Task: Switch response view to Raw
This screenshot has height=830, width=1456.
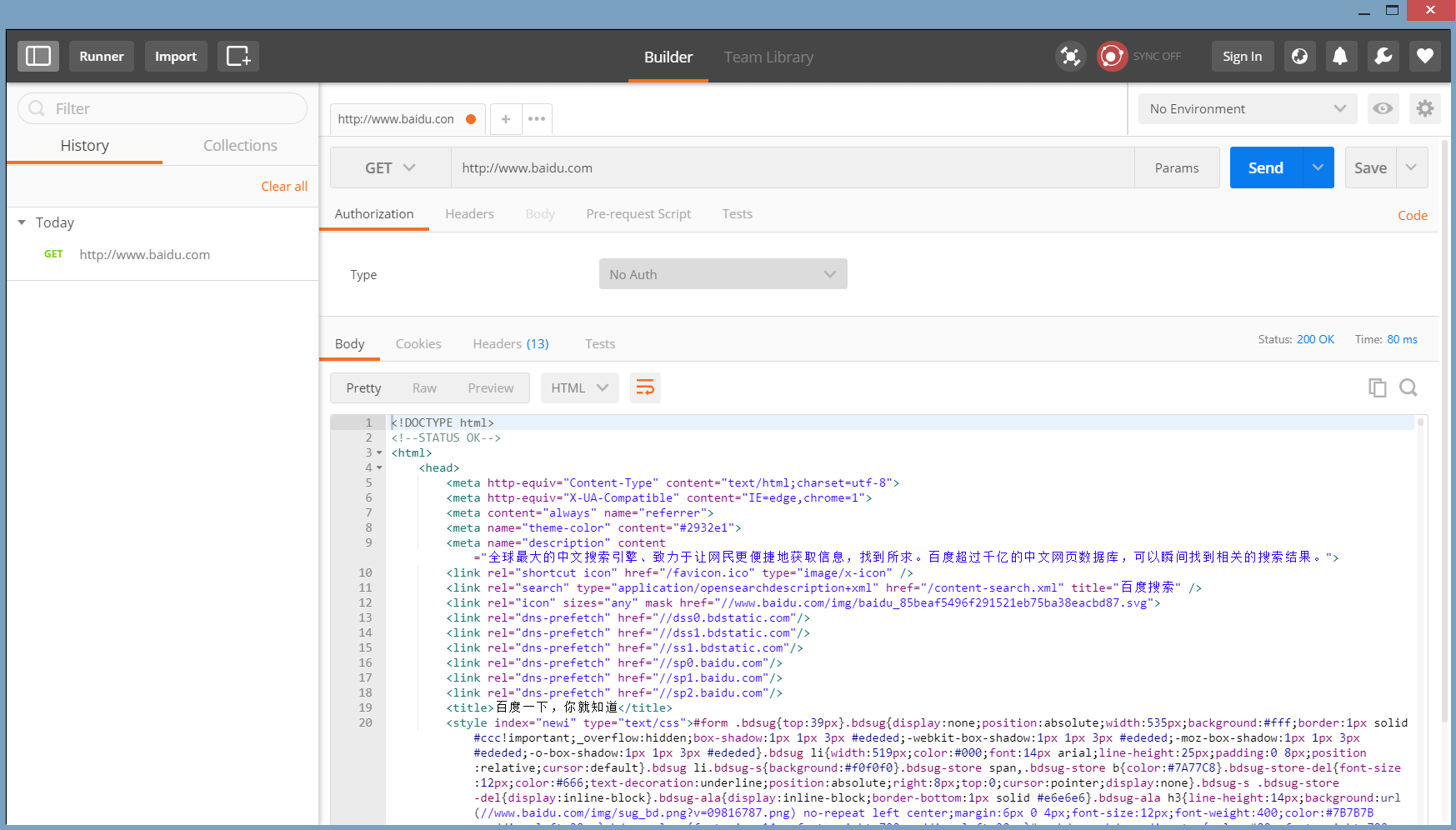Action: coord(424,387)
